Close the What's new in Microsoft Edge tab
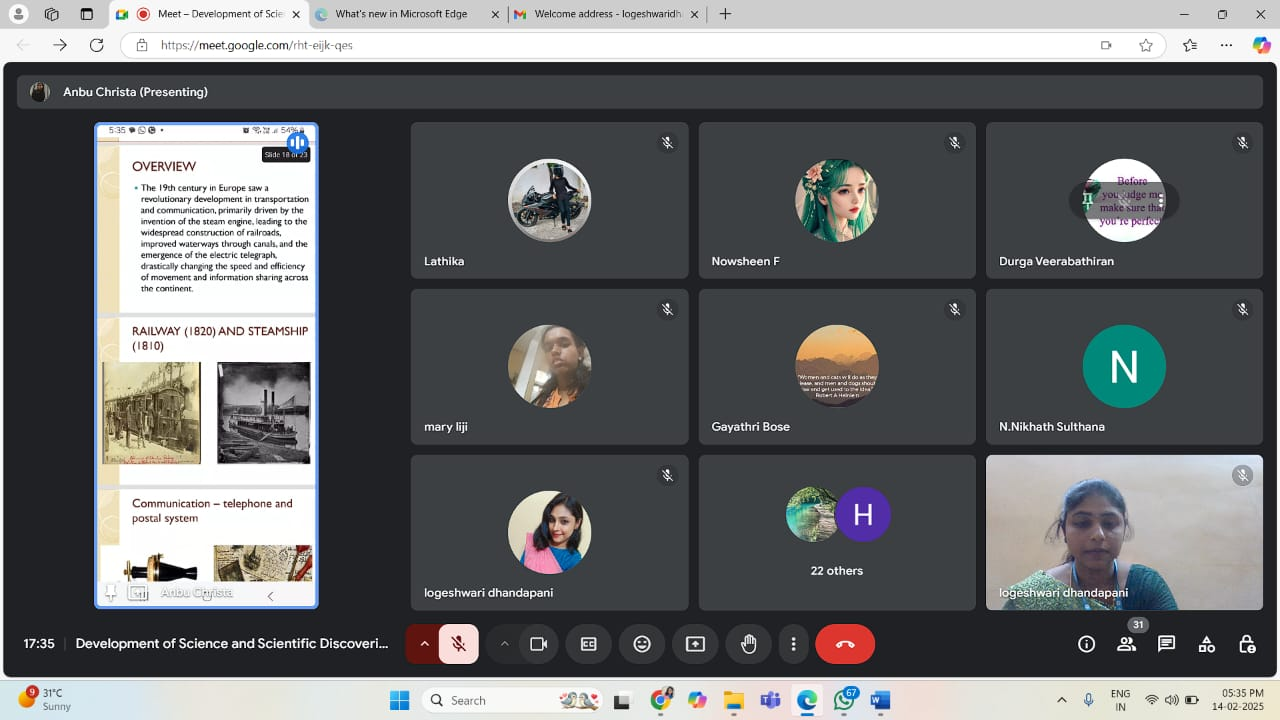This screenshot has width=1280, height=720. tap(495, 14)
